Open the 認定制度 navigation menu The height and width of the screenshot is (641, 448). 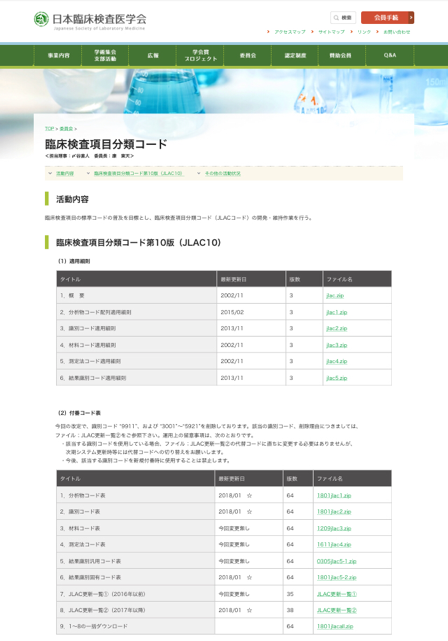[295, 55]
